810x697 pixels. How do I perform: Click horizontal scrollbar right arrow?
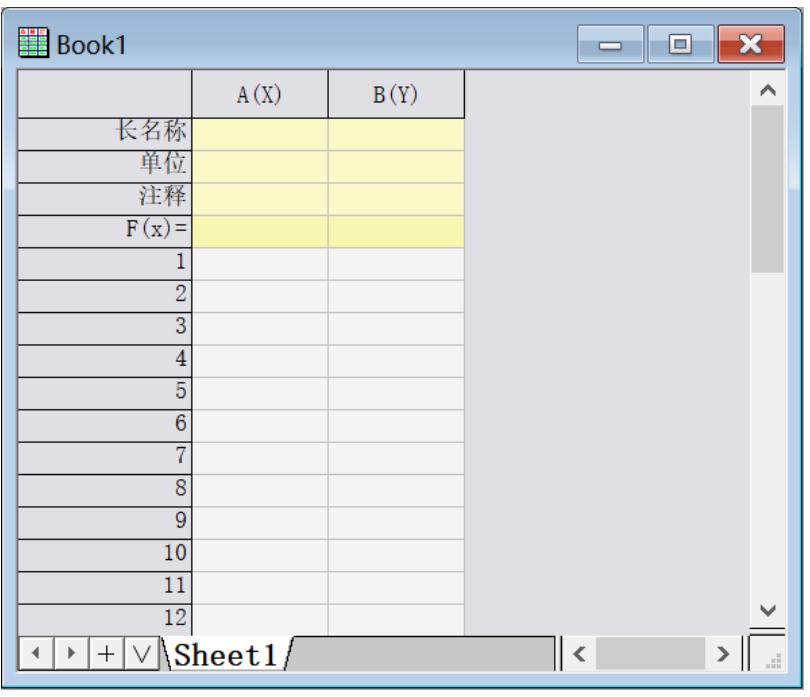pyautogui.click(x=723, y=654)
